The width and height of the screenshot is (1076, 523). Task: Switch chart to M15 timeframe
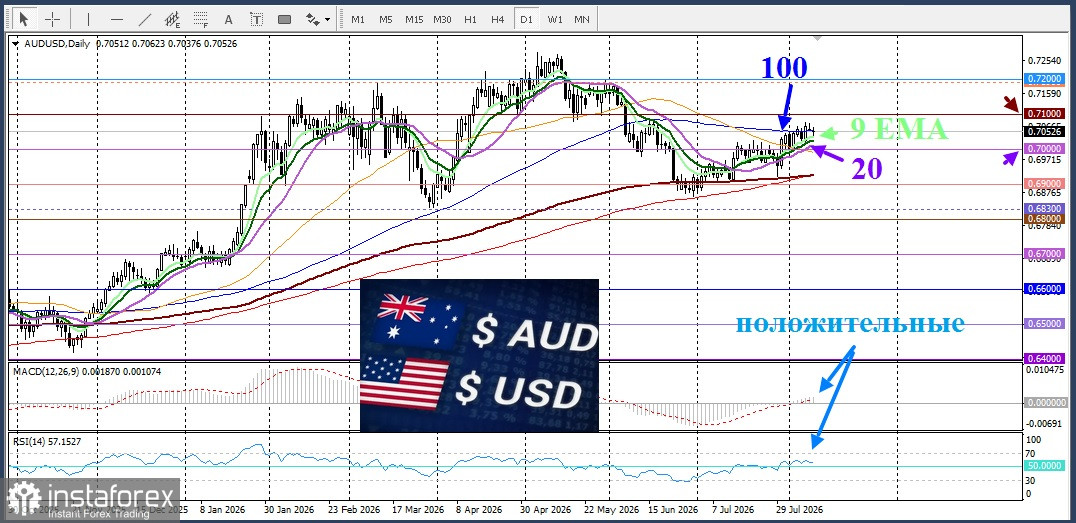coord(414,19)
